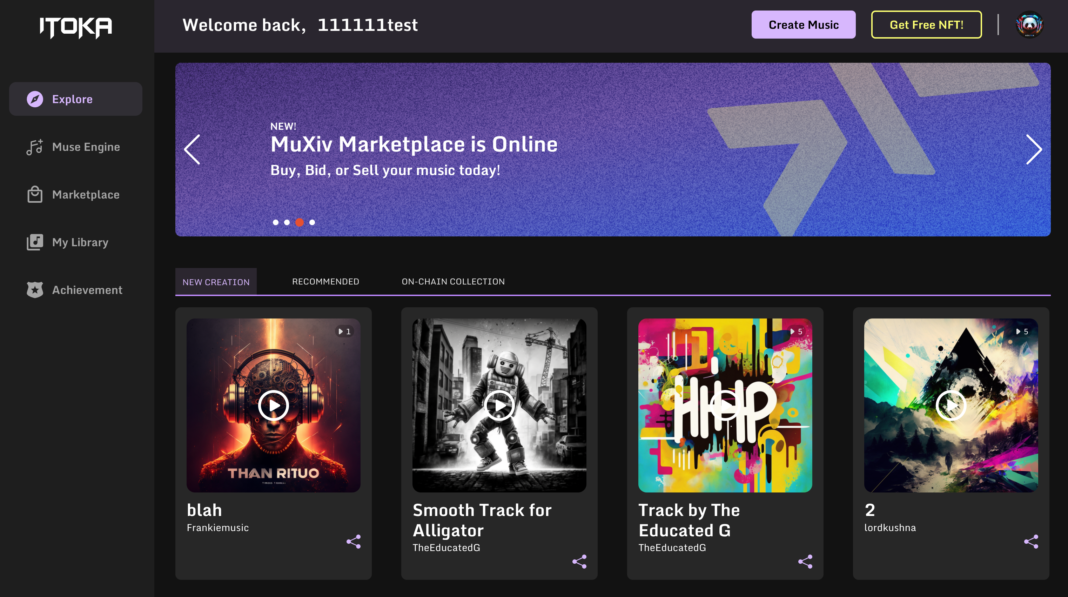Click the Marketplace bag icon

pos(33,194)
